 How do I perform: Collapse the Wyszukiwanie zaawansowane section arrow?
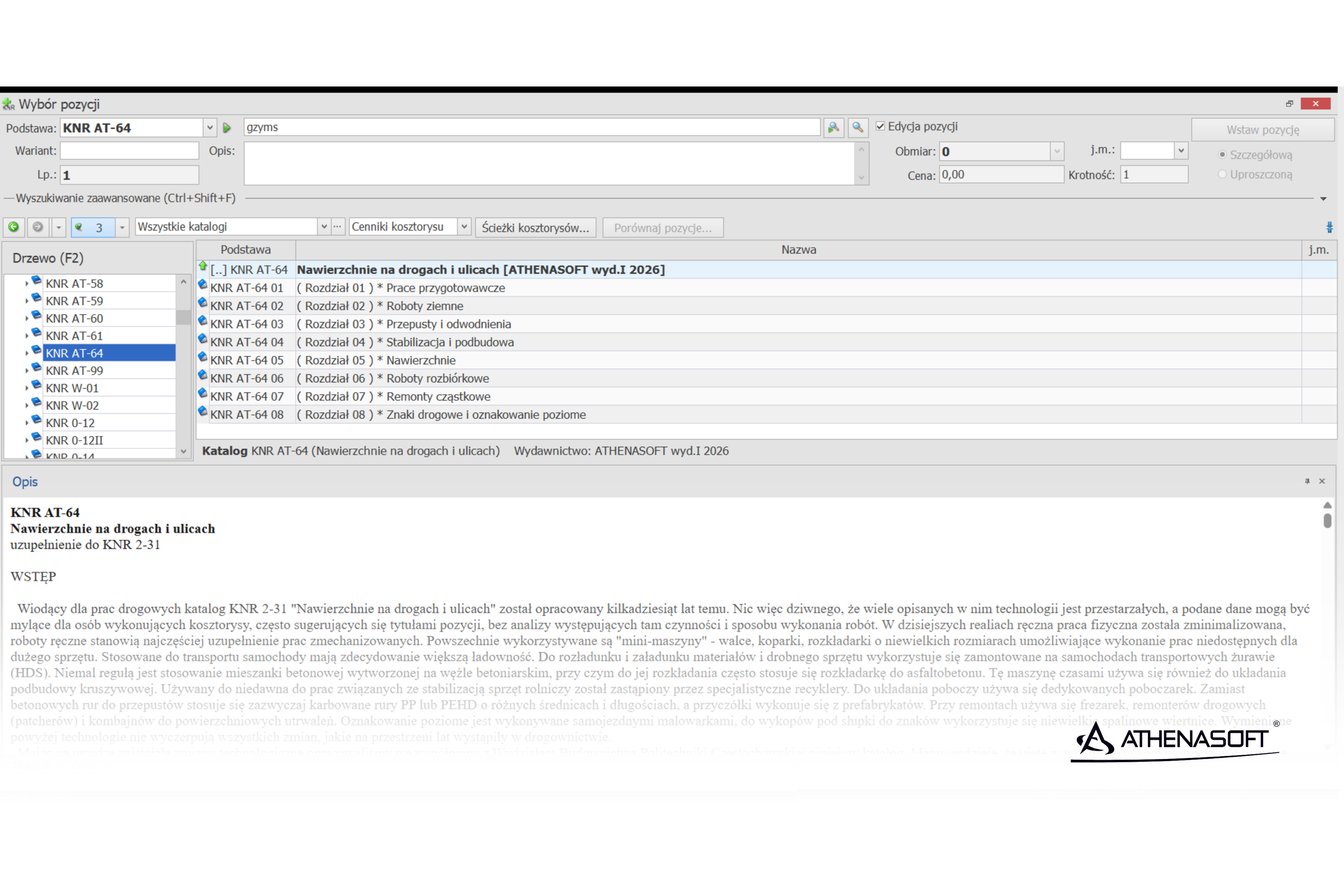(1324, 199)
